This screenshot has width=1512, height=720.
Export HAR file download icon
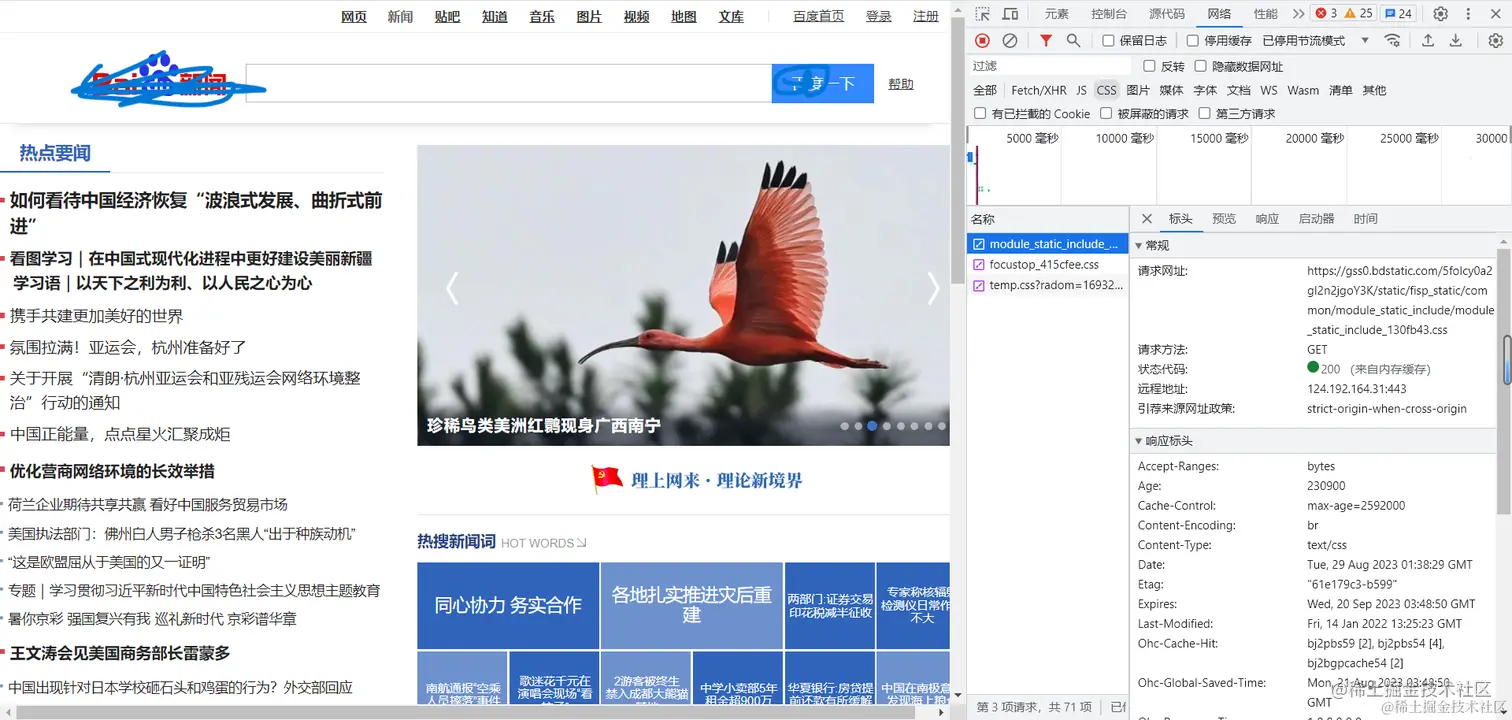(1456, 40)
